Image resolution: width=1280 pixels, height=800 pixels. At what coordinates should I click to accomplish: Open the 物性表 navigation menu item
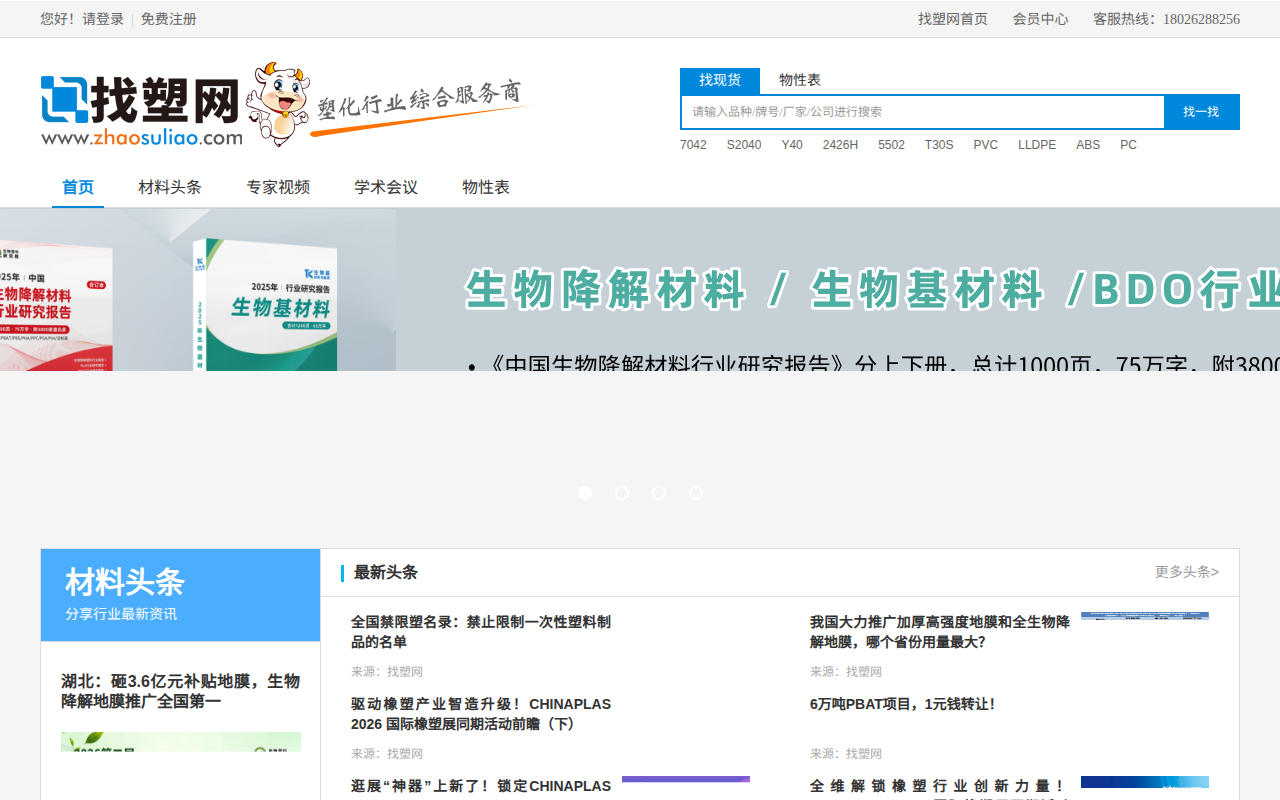tap(486, 187)
